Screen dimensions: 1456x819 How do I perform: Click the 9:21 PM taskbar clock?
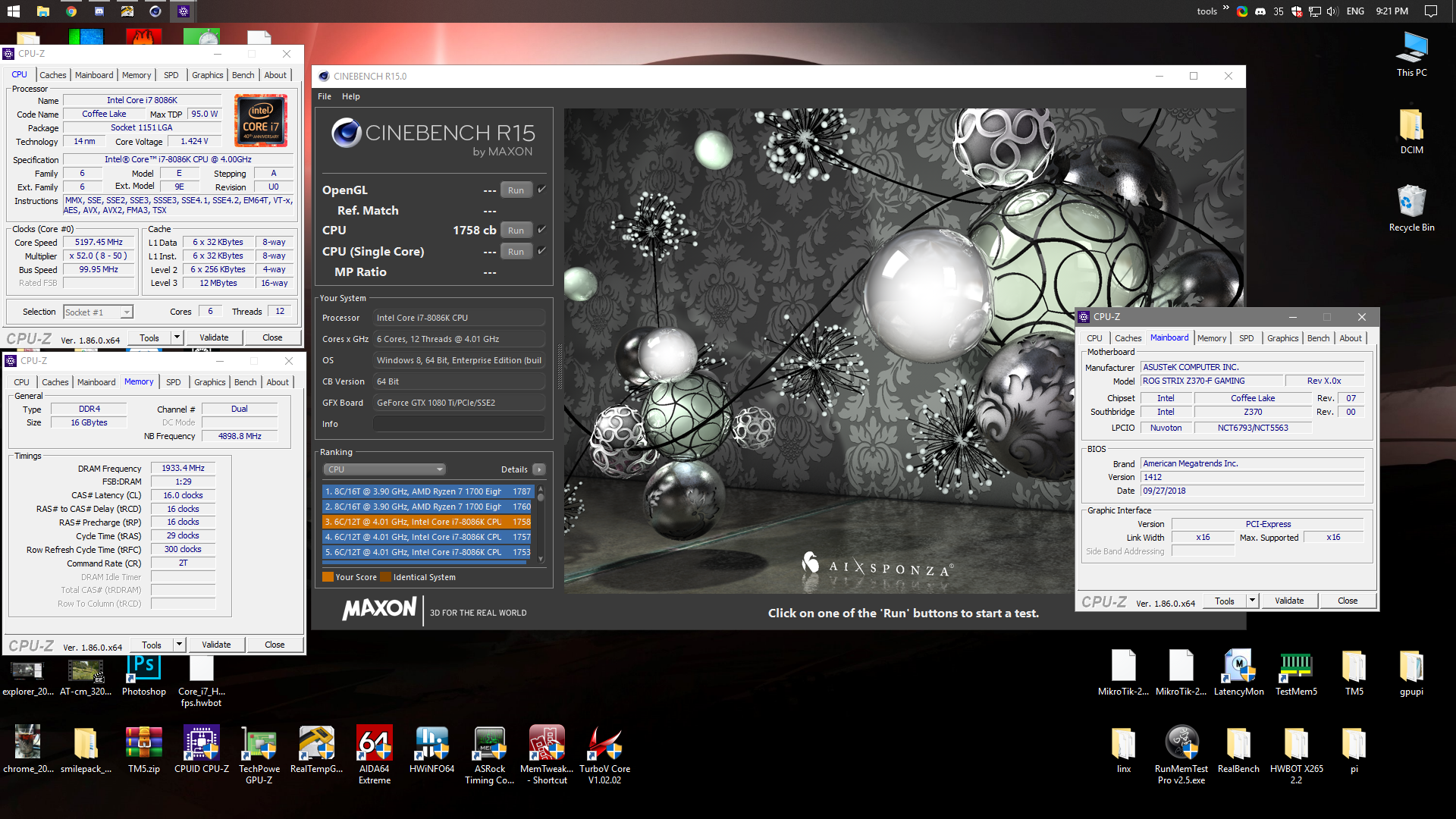pos(1392,11)
